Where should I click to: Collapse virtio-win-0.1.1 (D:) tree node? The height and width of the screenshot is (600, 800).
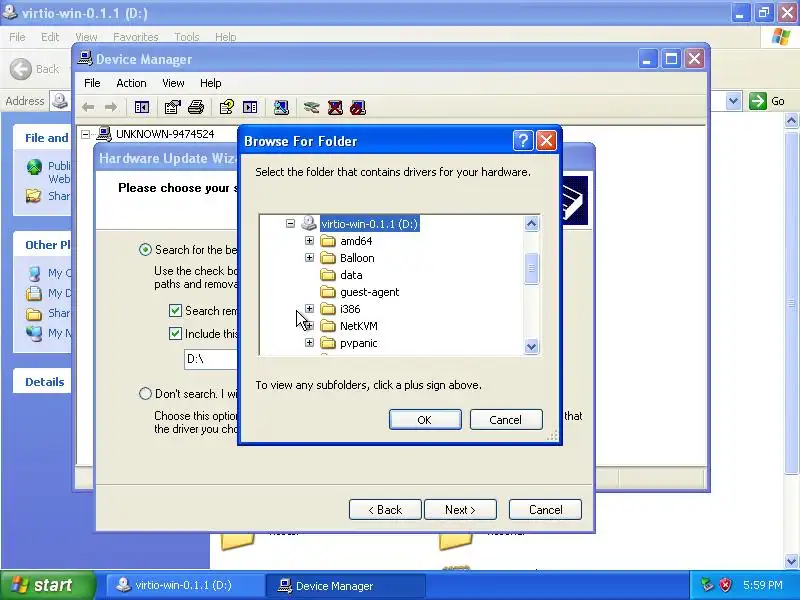click(x=290, y=223)
